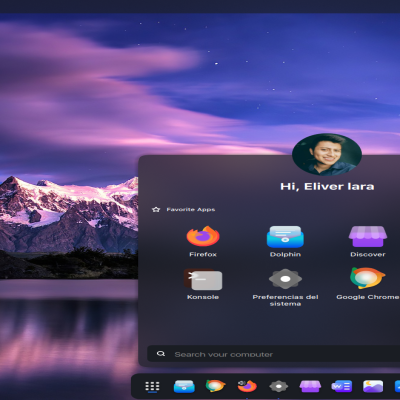The height and width of the screenshot is (400, 400).
Task: Click the Favorite Apps star icon
Action: [156, 210]
